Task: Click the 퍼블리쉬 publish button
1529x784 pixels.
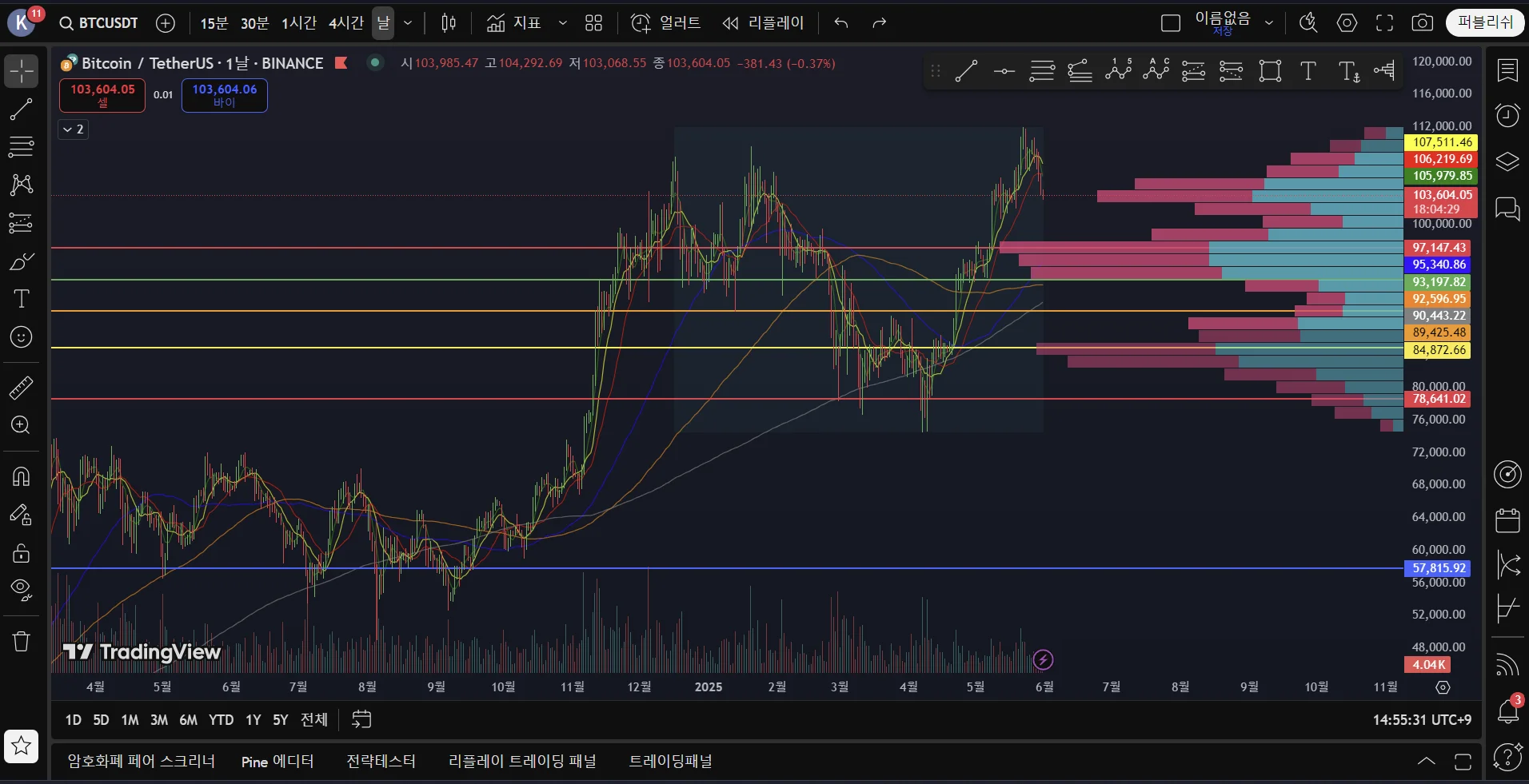Action: click(x=1485, y=22)
